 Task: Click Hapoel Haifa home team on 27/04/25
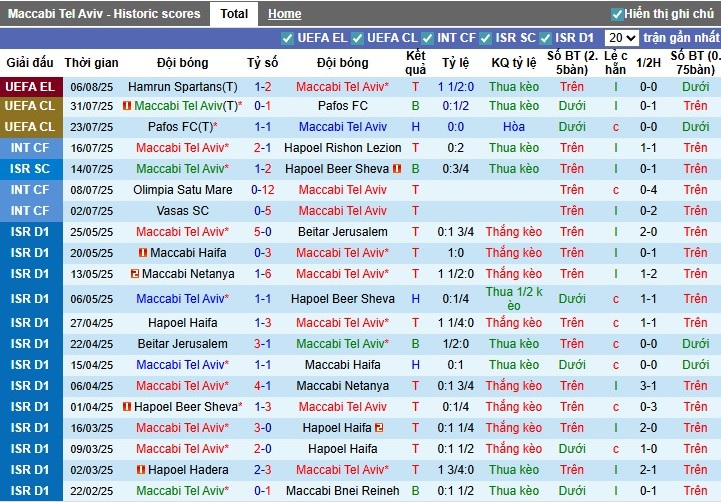183,323
